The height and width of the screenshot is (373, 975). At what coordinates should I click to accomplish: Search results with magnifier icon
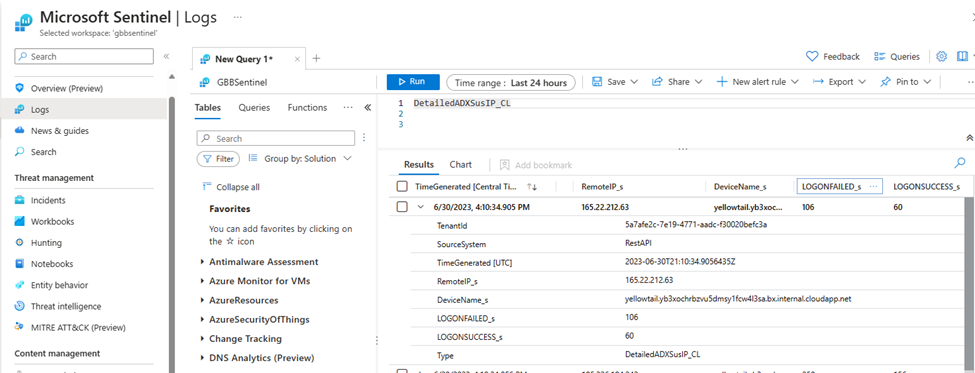click(960, 163)
